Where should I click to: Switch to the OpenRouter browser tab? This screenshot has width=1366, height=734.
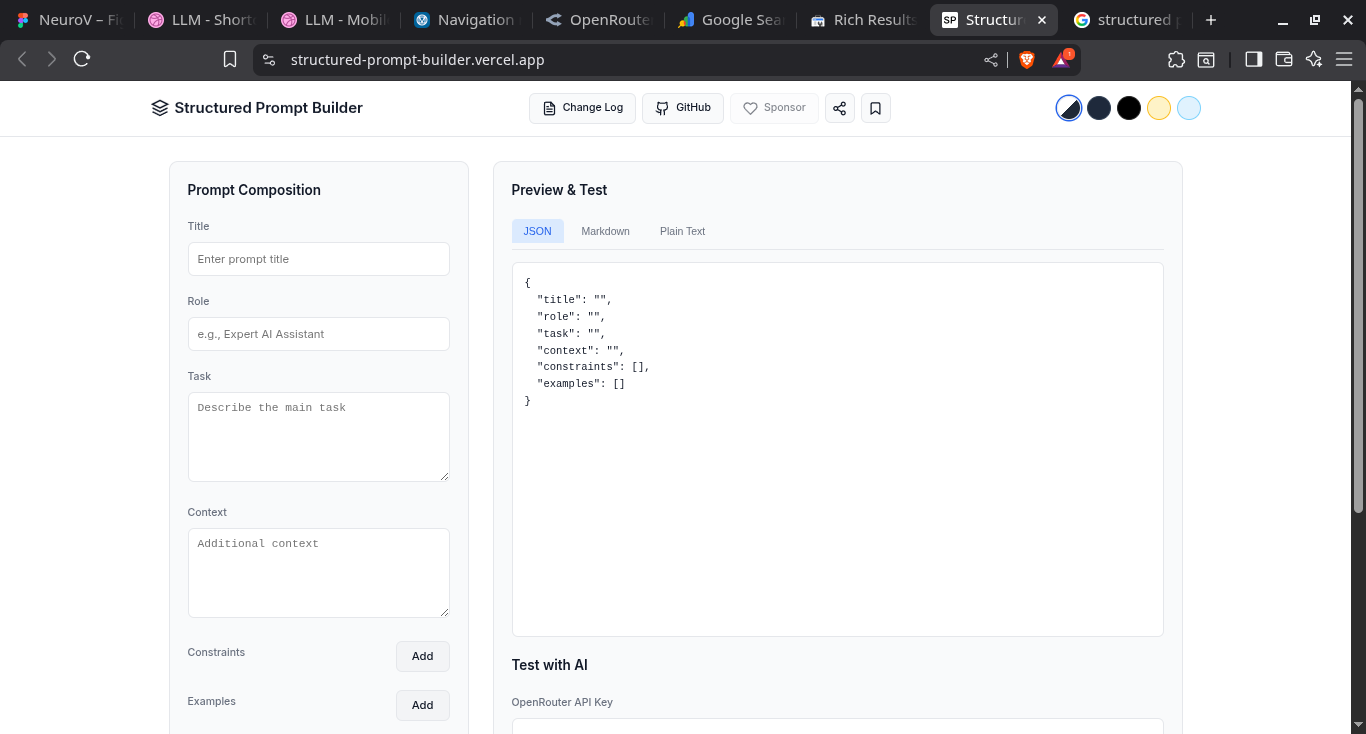pos(598,20)
